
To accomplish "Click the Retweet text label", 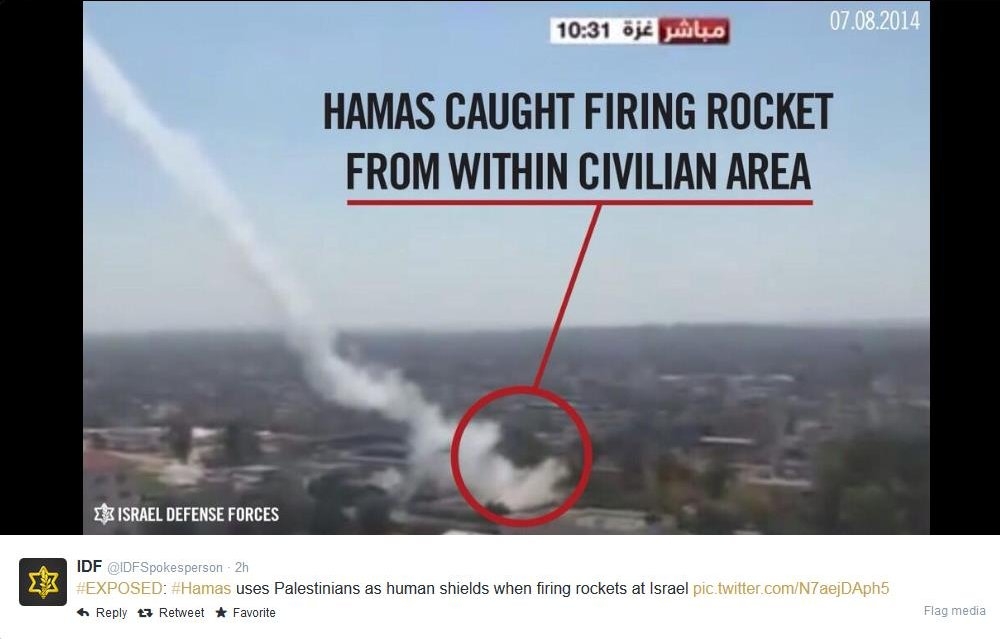I will [182, 613].
